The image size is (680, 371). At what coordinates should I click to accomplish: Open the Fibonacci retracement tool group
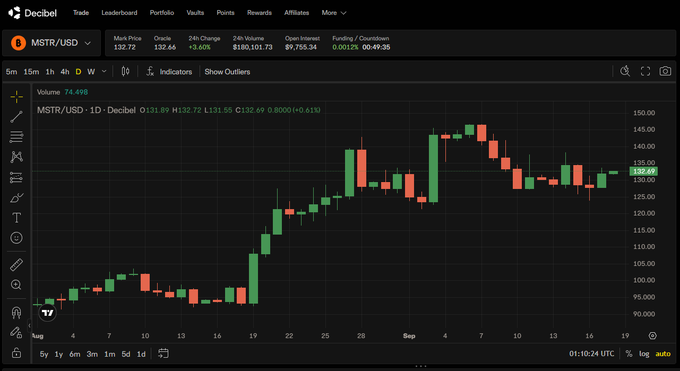(16, 137)
